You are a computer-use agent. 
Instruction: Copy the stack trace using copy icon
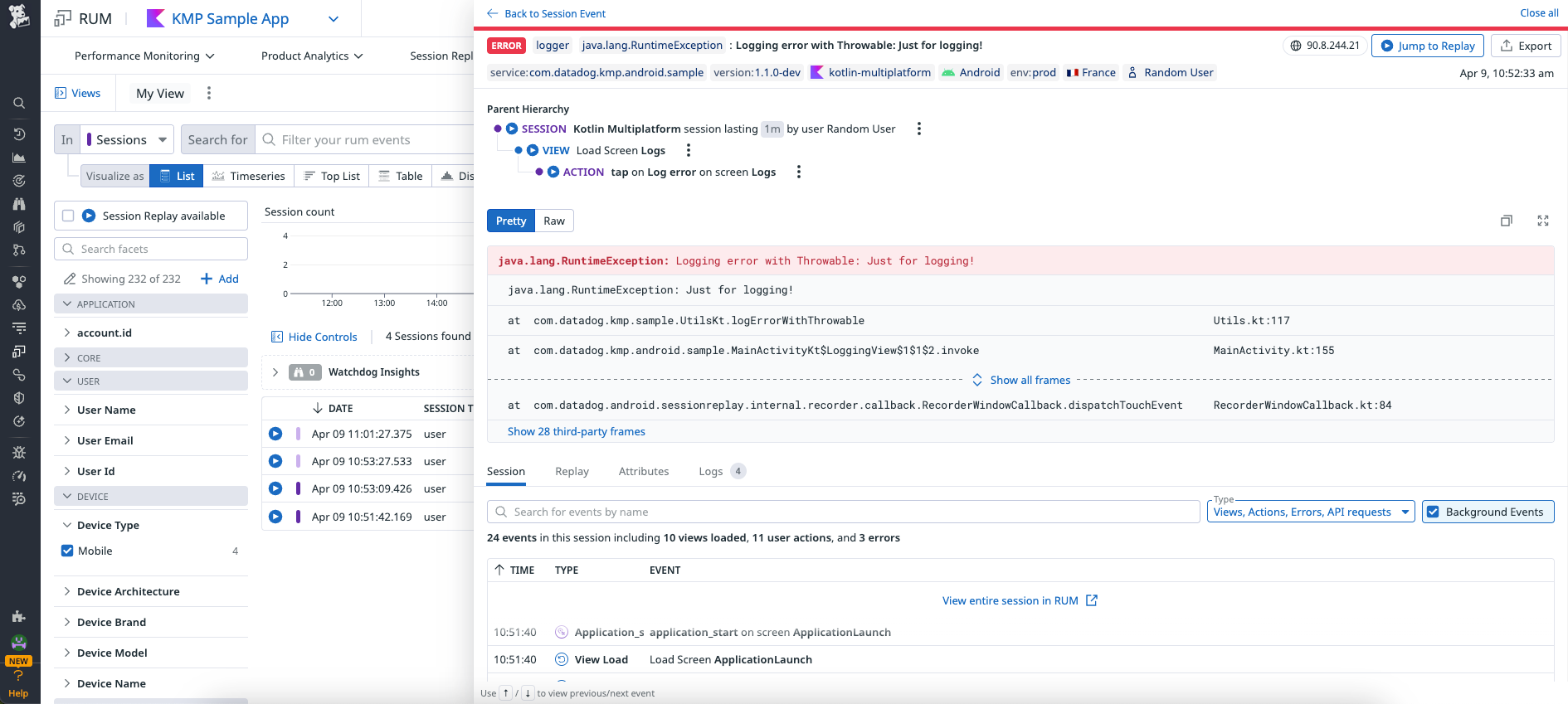point(1506,221)
